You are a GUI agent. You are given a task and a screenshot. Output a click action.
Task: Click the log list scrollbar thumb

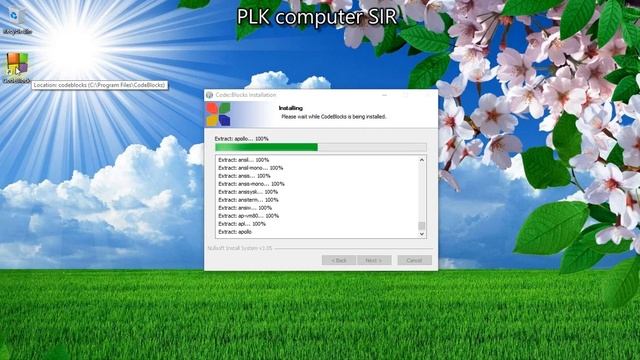[422, 225]
